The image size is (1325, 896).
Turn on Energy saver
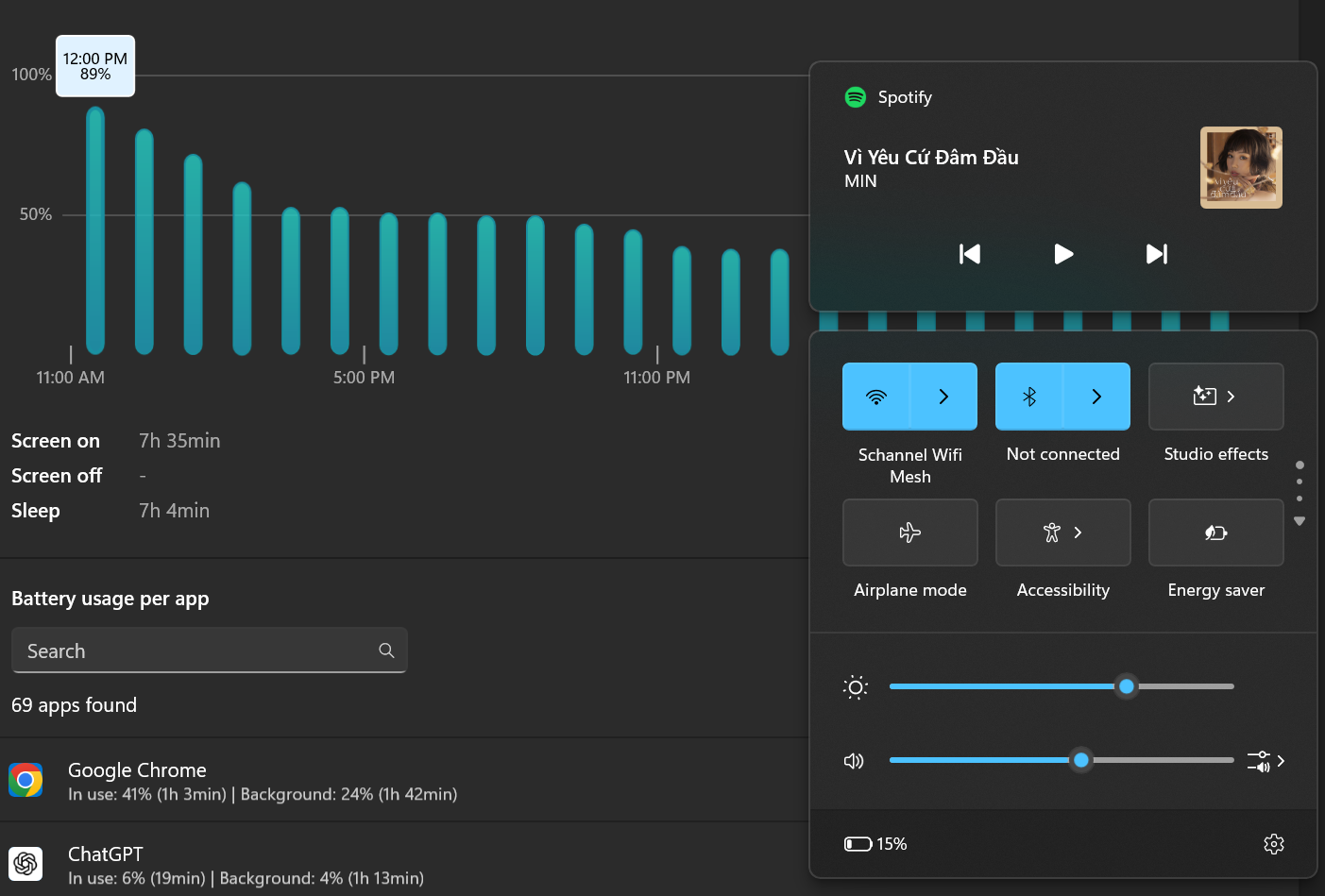(1215, 533)
